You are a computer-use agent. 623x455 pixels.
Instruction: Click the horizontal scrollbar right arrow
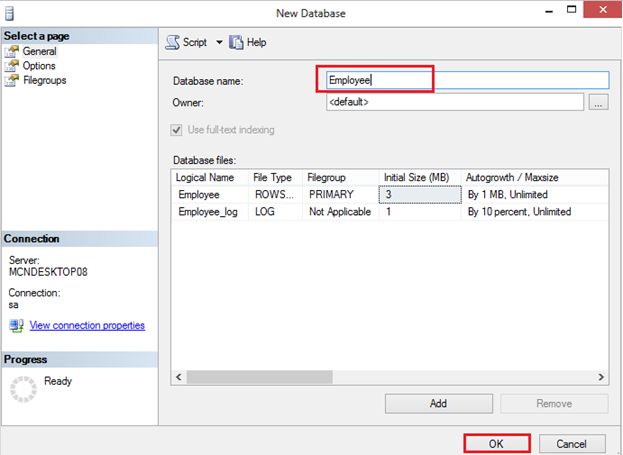(601, 377)
